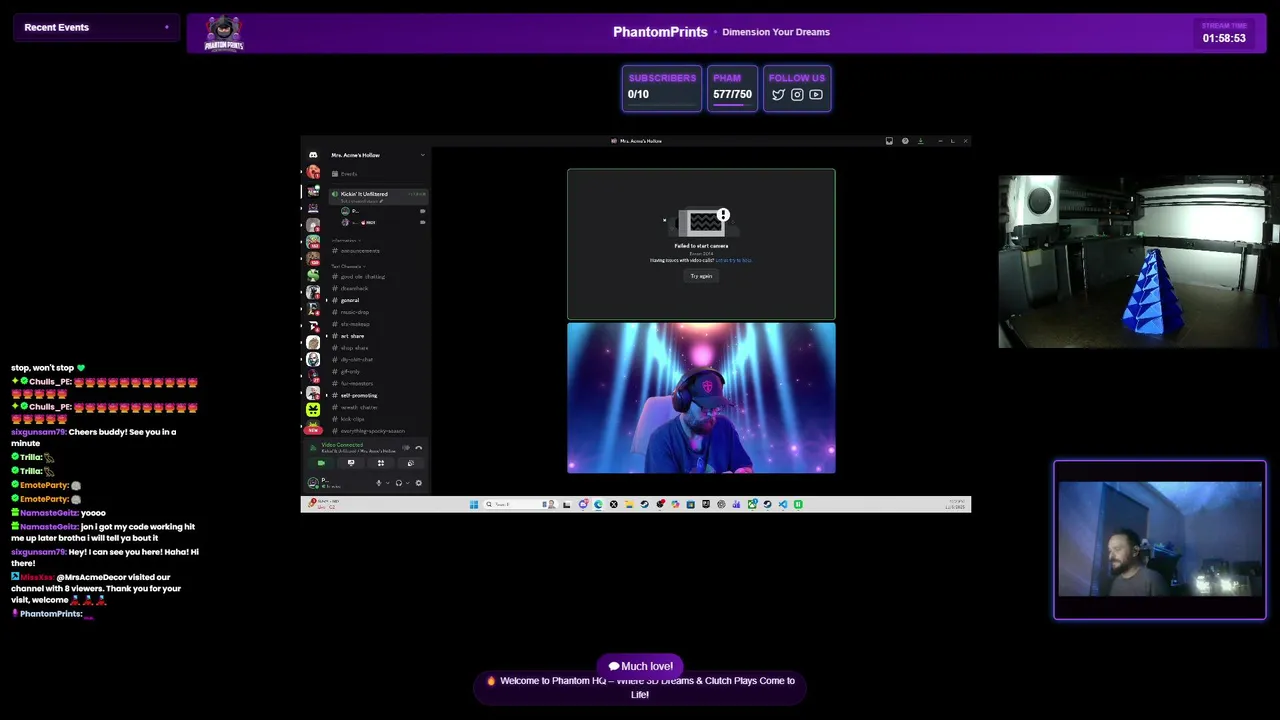Screen dimensions: 1280x720
Task: Click the PhantomPrints logo in the header
Action: point(224,33)
